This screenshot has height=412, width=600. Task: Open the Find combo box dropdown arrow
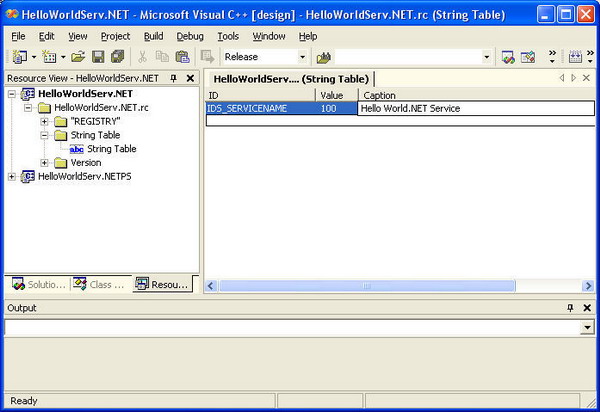[x=487, y=57]
